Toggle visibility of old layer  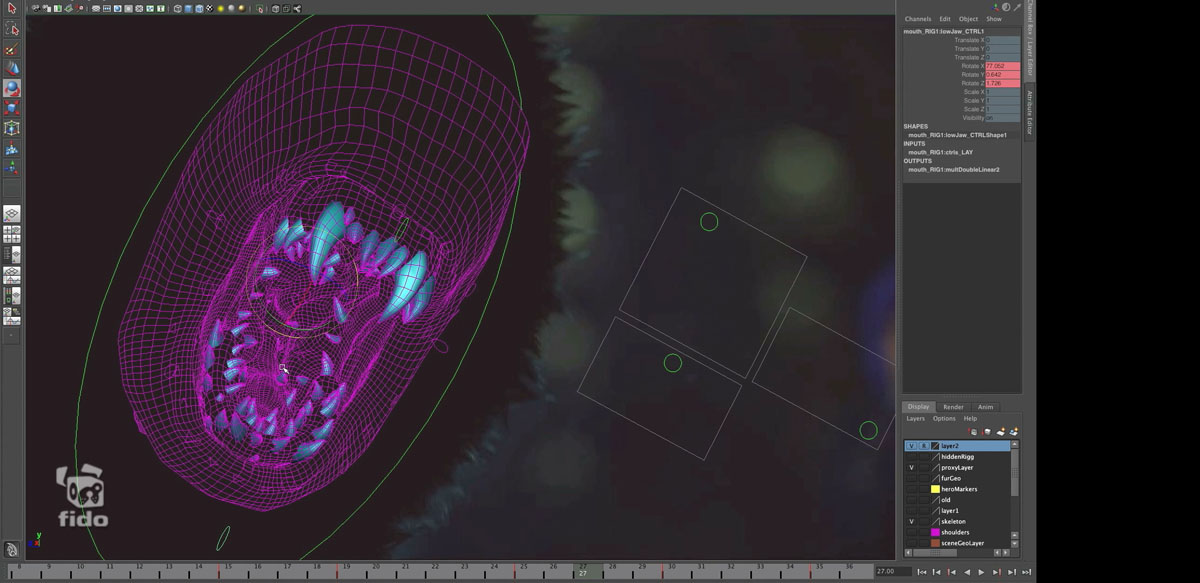click(912, 500)
